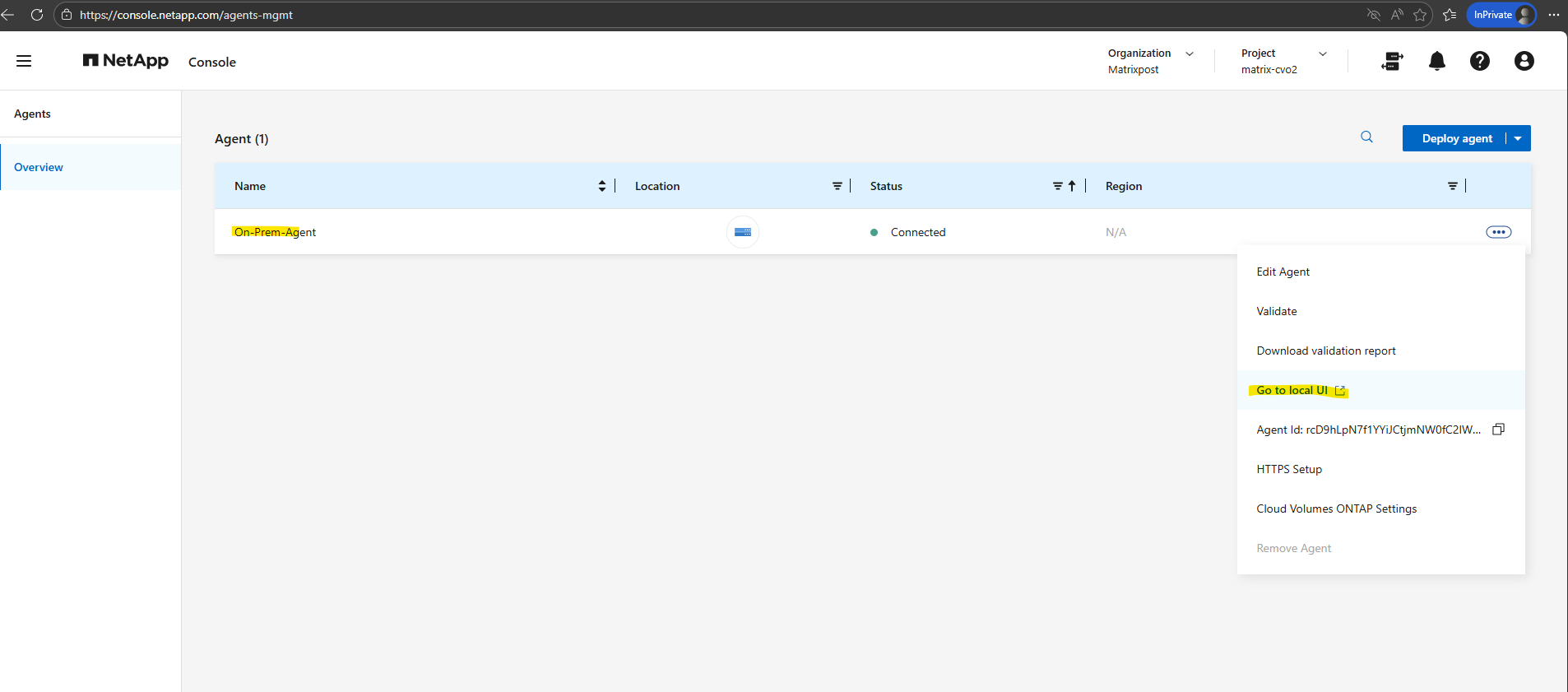The width and height of the screenshot is (1568, 692).
Task: Click the N/A region value
Action: [x=1116, y=232]
